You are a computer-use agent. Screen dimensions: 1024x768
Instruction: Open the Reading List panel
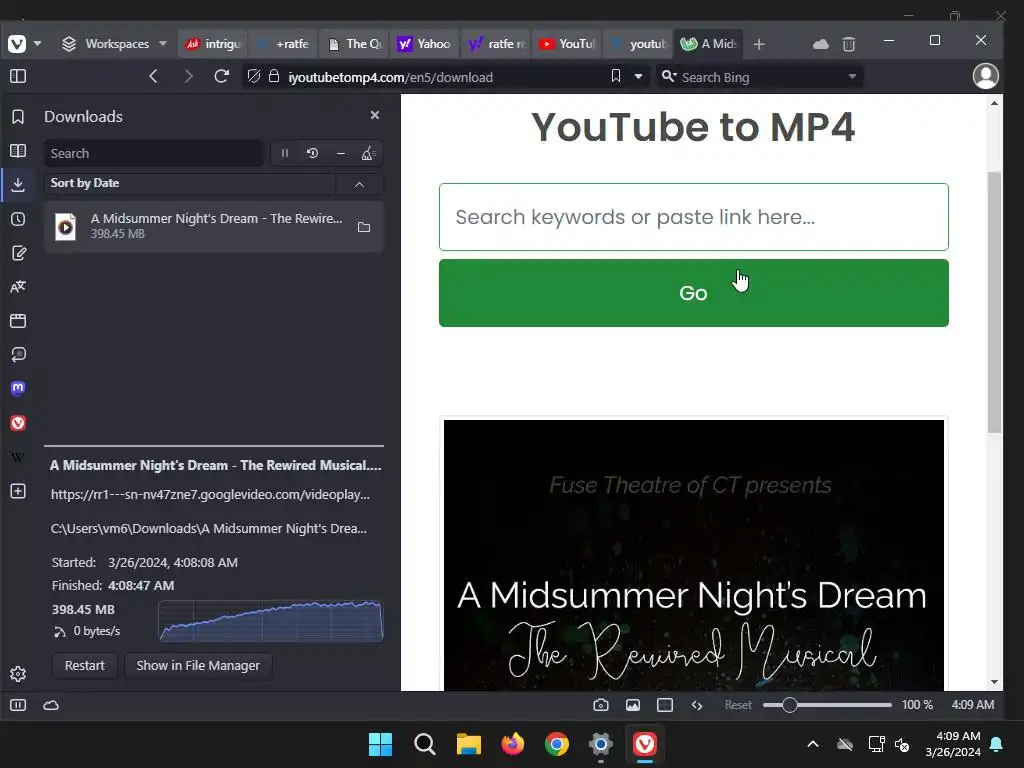18,151
